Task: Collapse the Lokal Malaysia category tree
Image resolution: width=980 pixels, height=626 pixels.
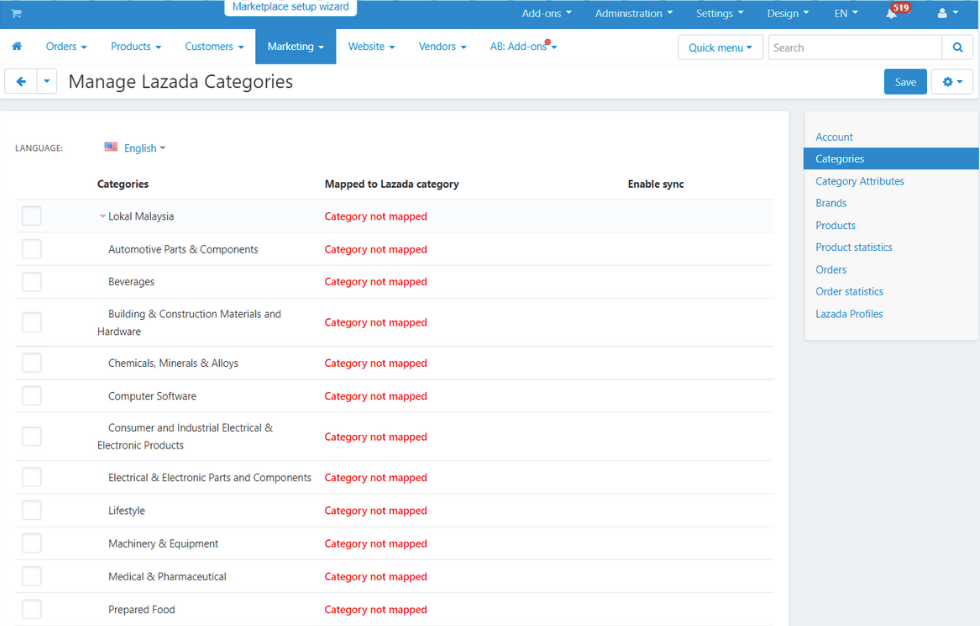Action: pyautogui.click(x=102, y=216)
